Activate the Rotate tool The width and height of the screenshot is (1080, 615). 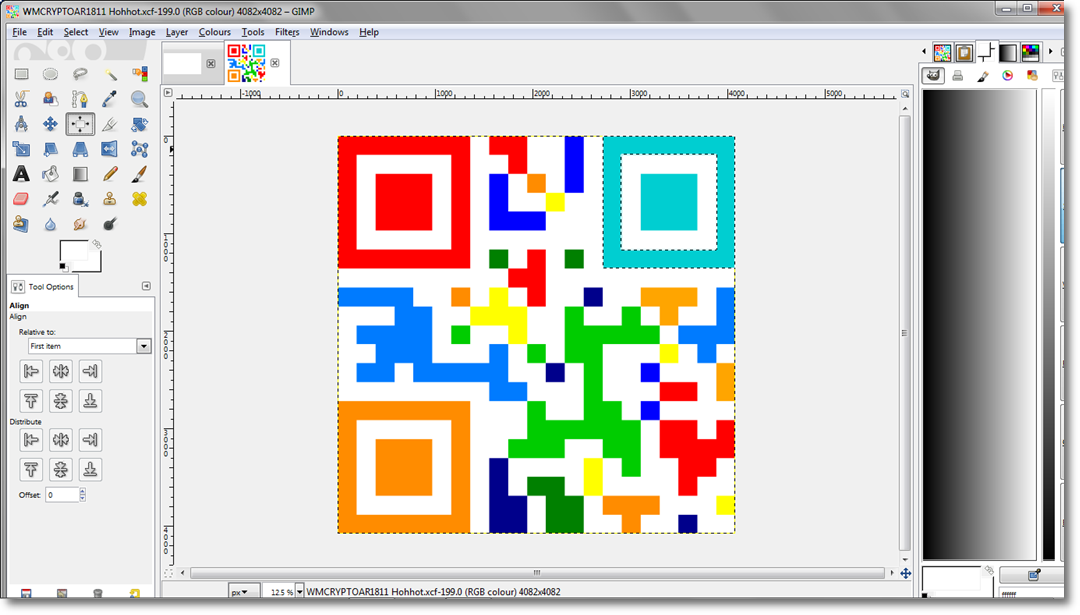(139, 124)
